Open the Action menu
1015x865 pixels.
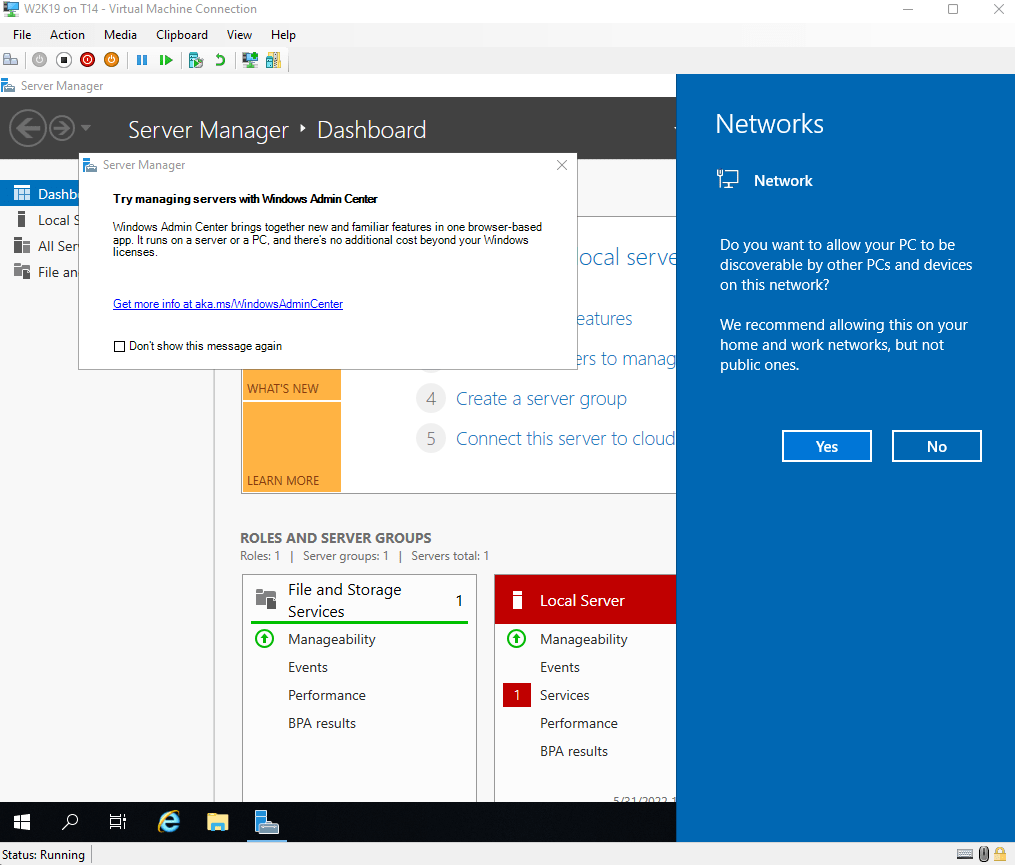(x=67, y=35)
